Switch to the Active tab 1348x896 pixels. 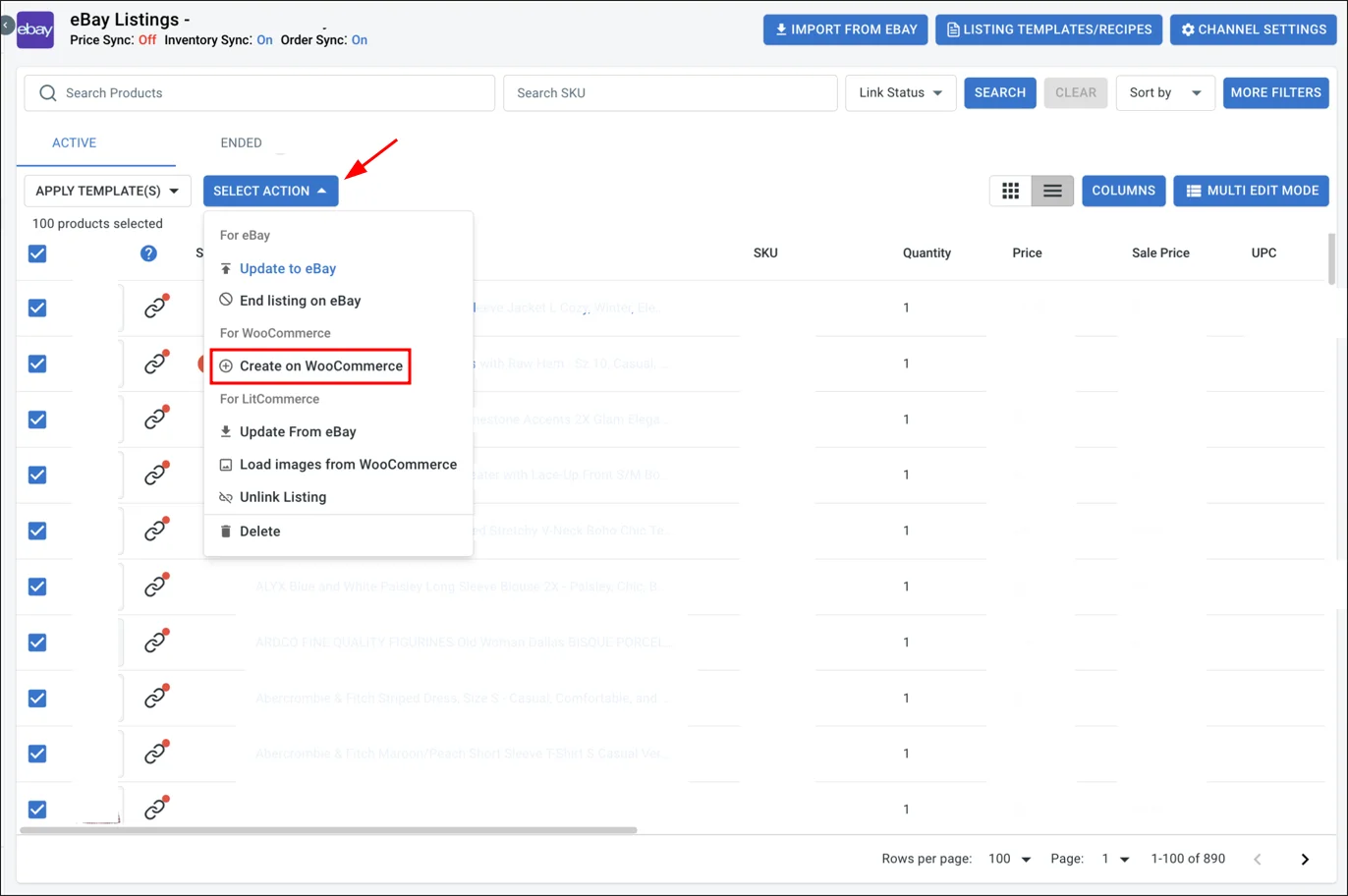(74, 143)
